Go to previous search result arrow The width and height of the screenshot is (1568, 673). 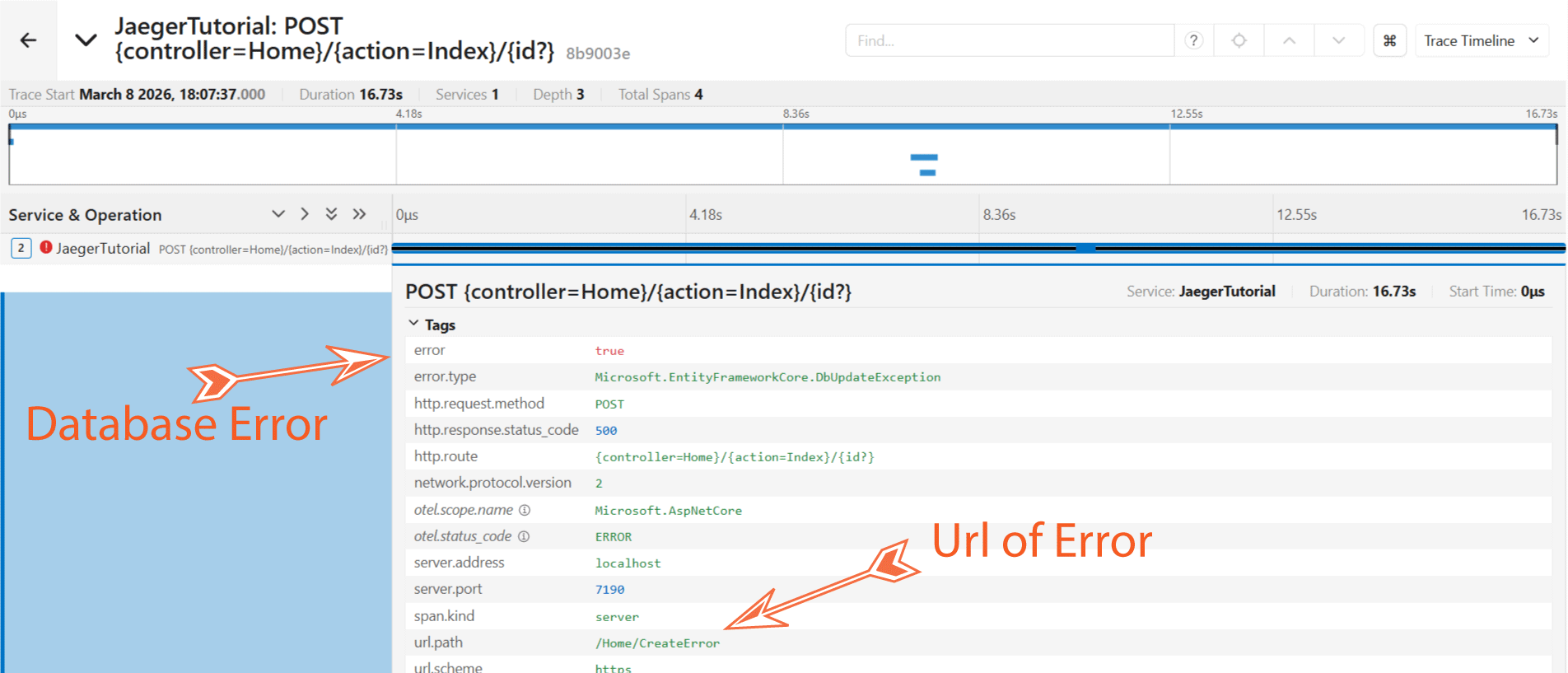pyautogui.click(x=1289, y=40)
